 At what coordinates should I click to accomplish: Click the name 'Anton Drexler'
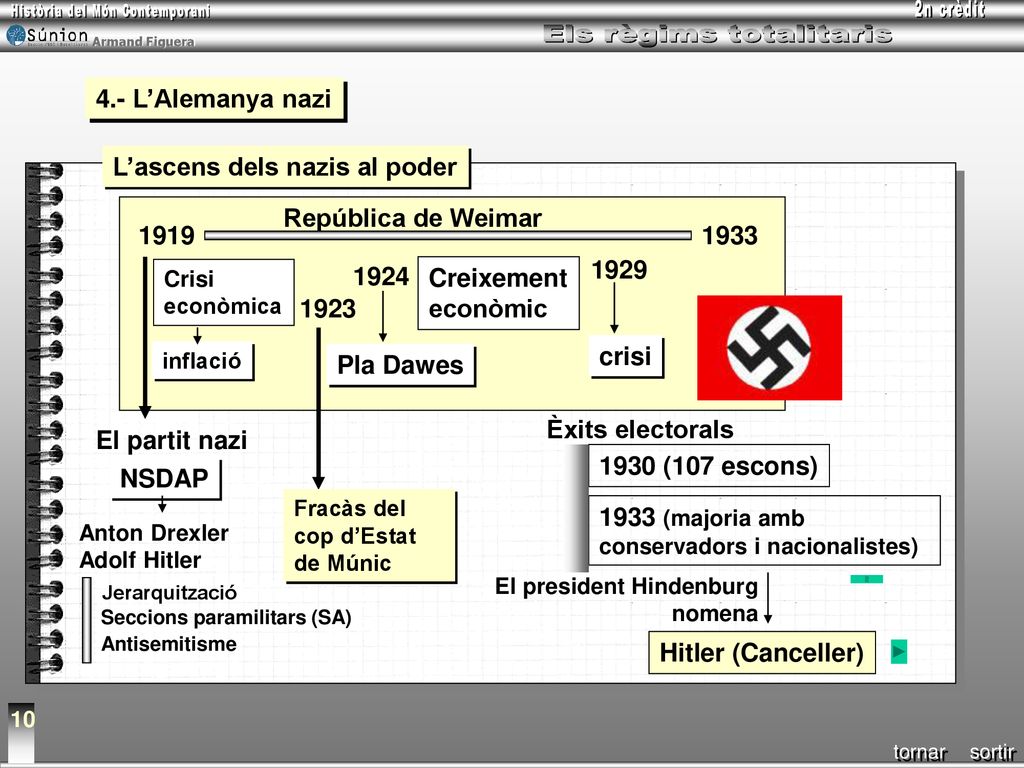(153, 533)
